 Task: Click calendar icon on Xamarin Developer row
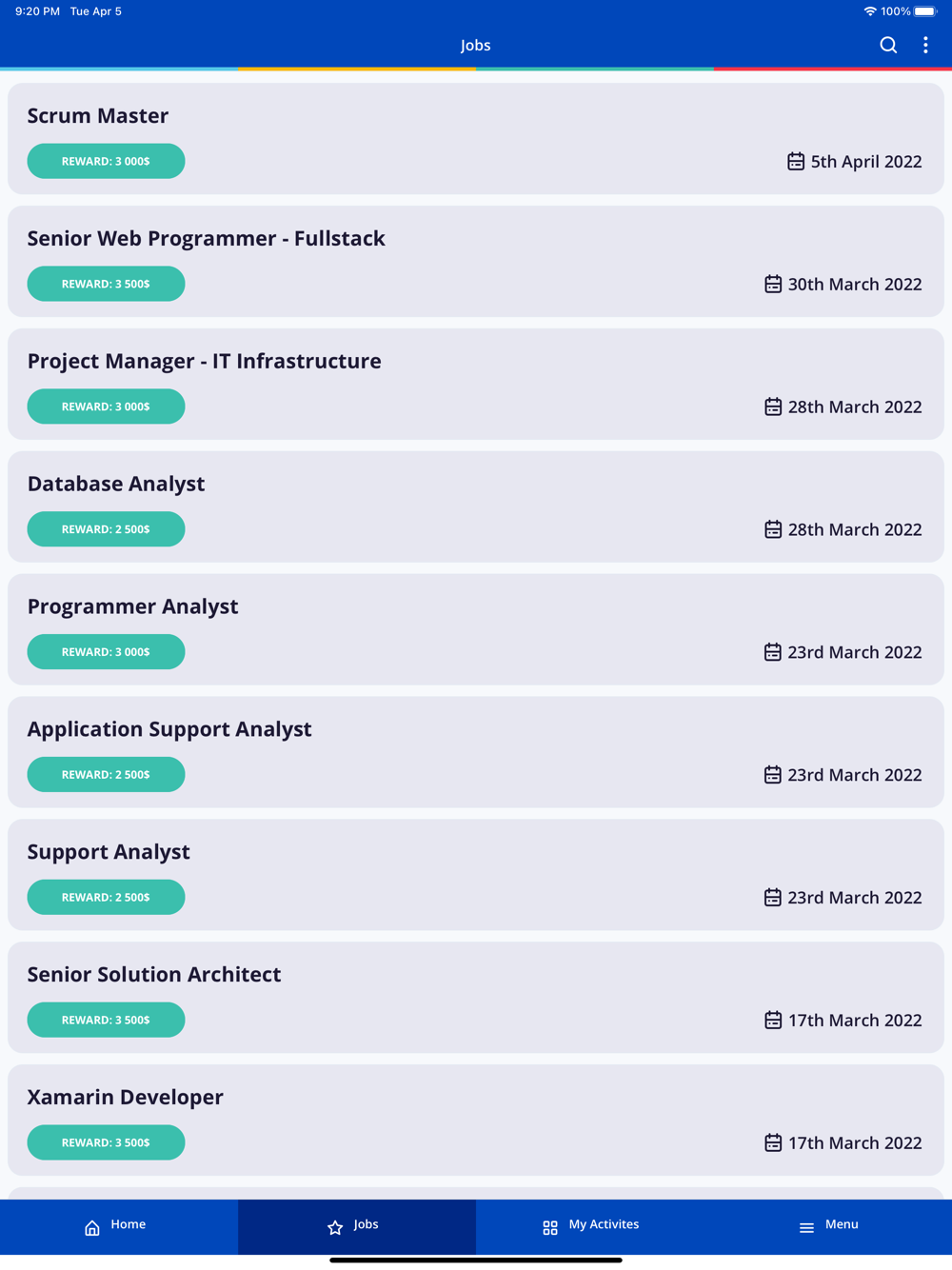pyautogui.click(x=773, y=1142)
